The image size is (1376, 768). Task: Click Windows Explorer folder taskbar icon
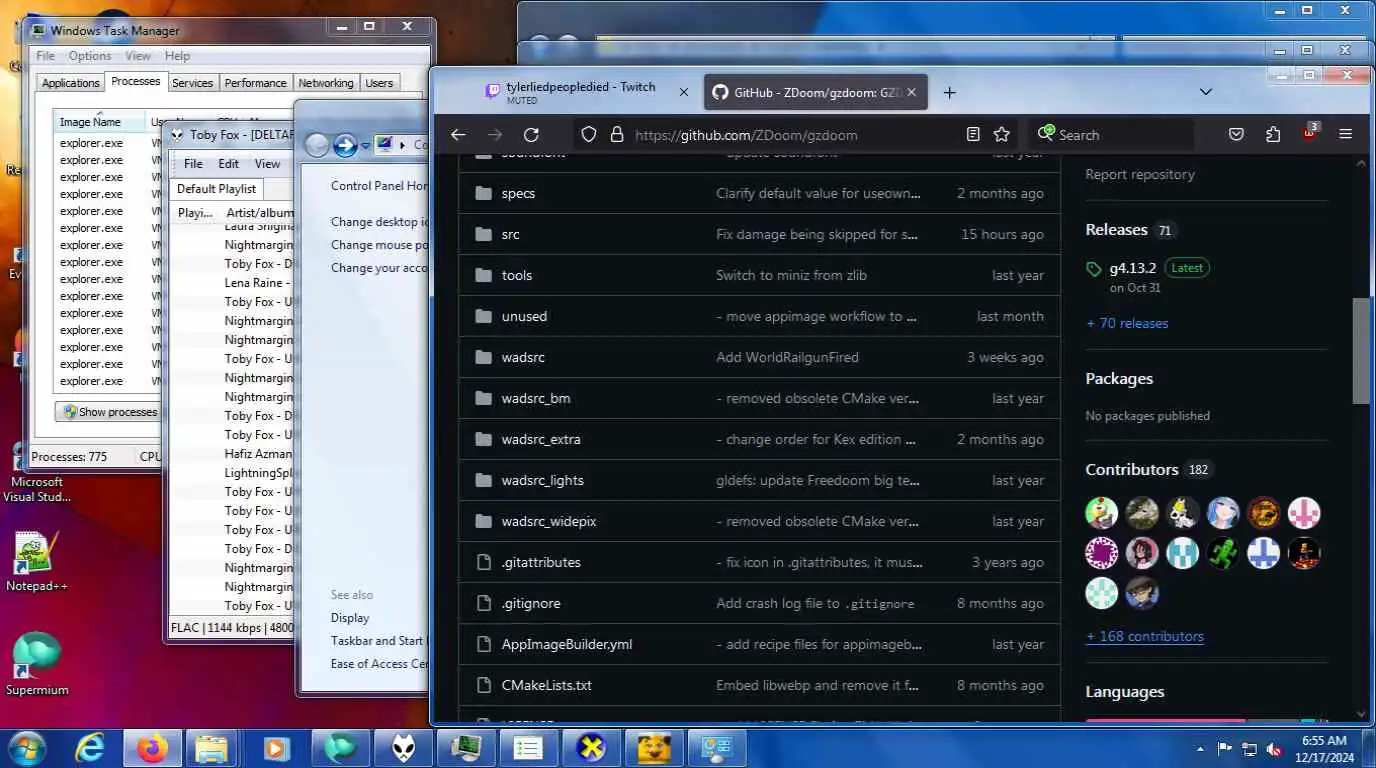[213, 748]
